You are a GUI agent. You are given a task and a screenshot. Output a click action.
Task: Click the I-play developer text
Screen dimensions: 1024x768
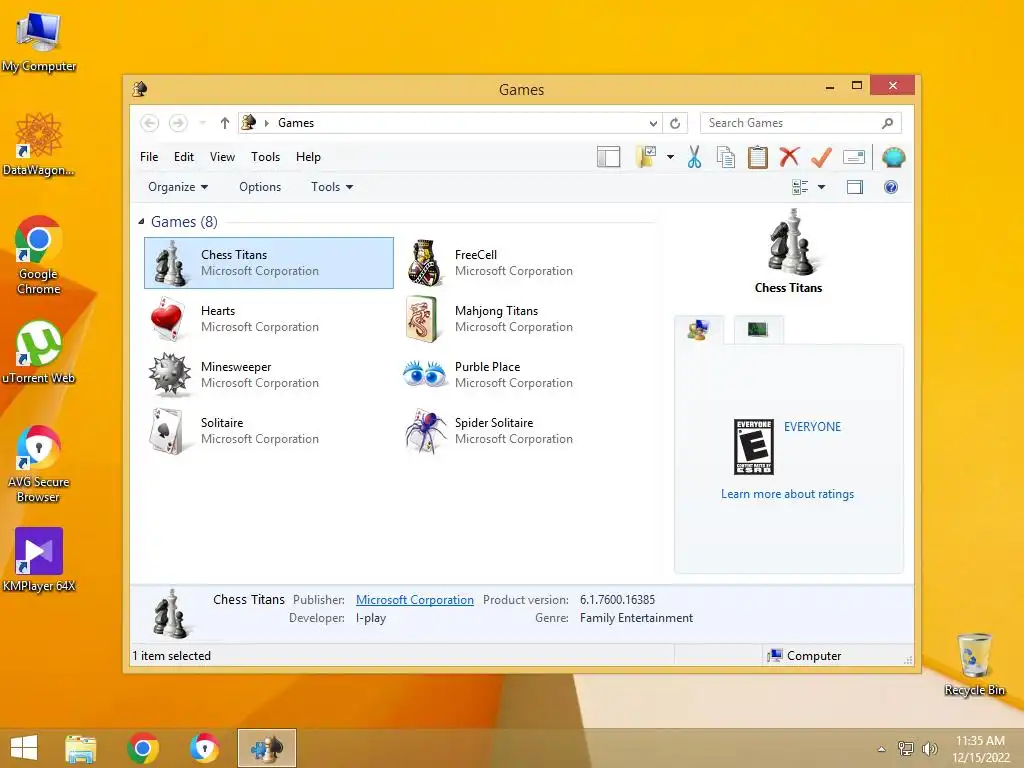[x=371, y=618]
